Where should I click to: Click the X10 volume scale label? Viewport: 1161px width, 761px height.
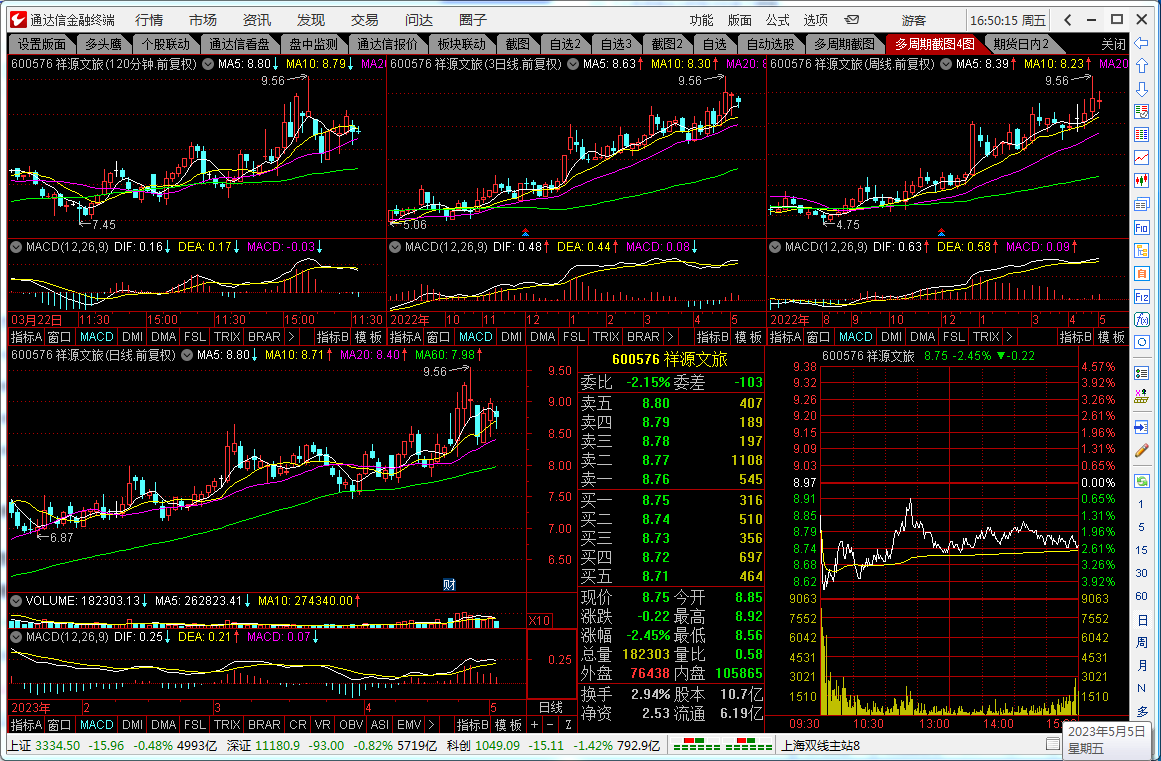click(x=539, y=620)
